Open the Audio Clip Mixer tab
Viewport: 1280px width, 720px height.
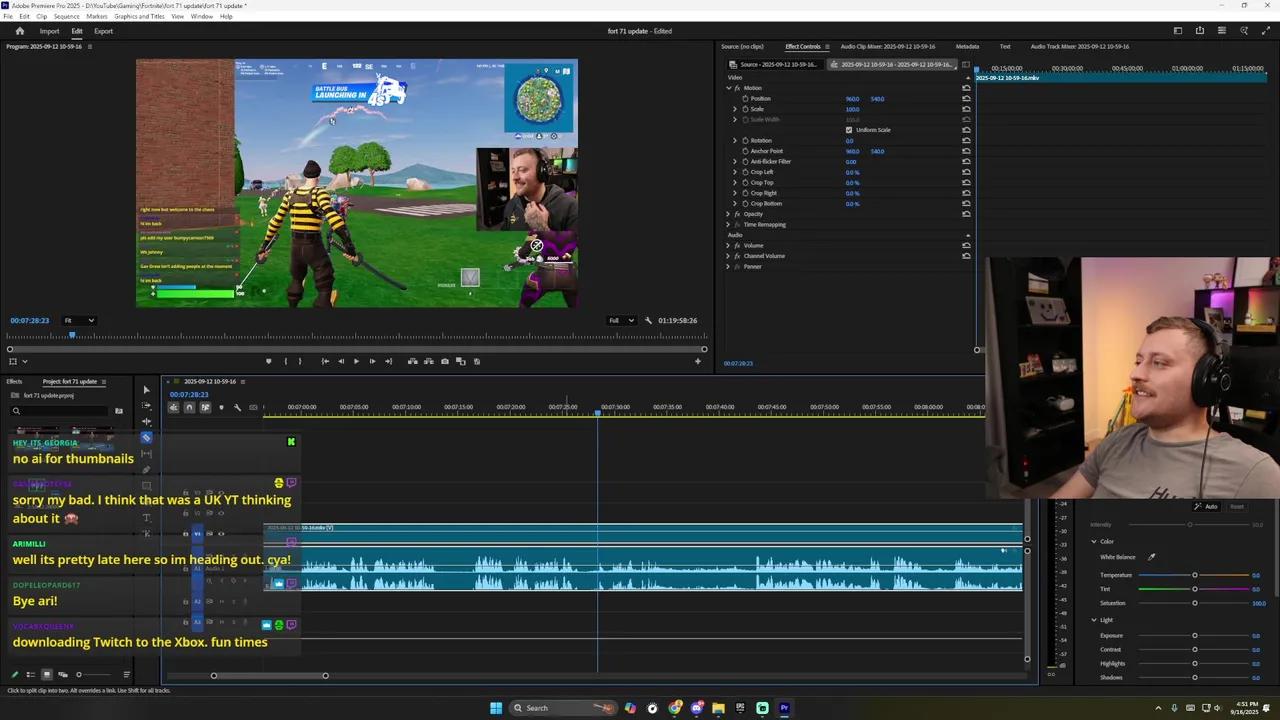tap(887, 46)
